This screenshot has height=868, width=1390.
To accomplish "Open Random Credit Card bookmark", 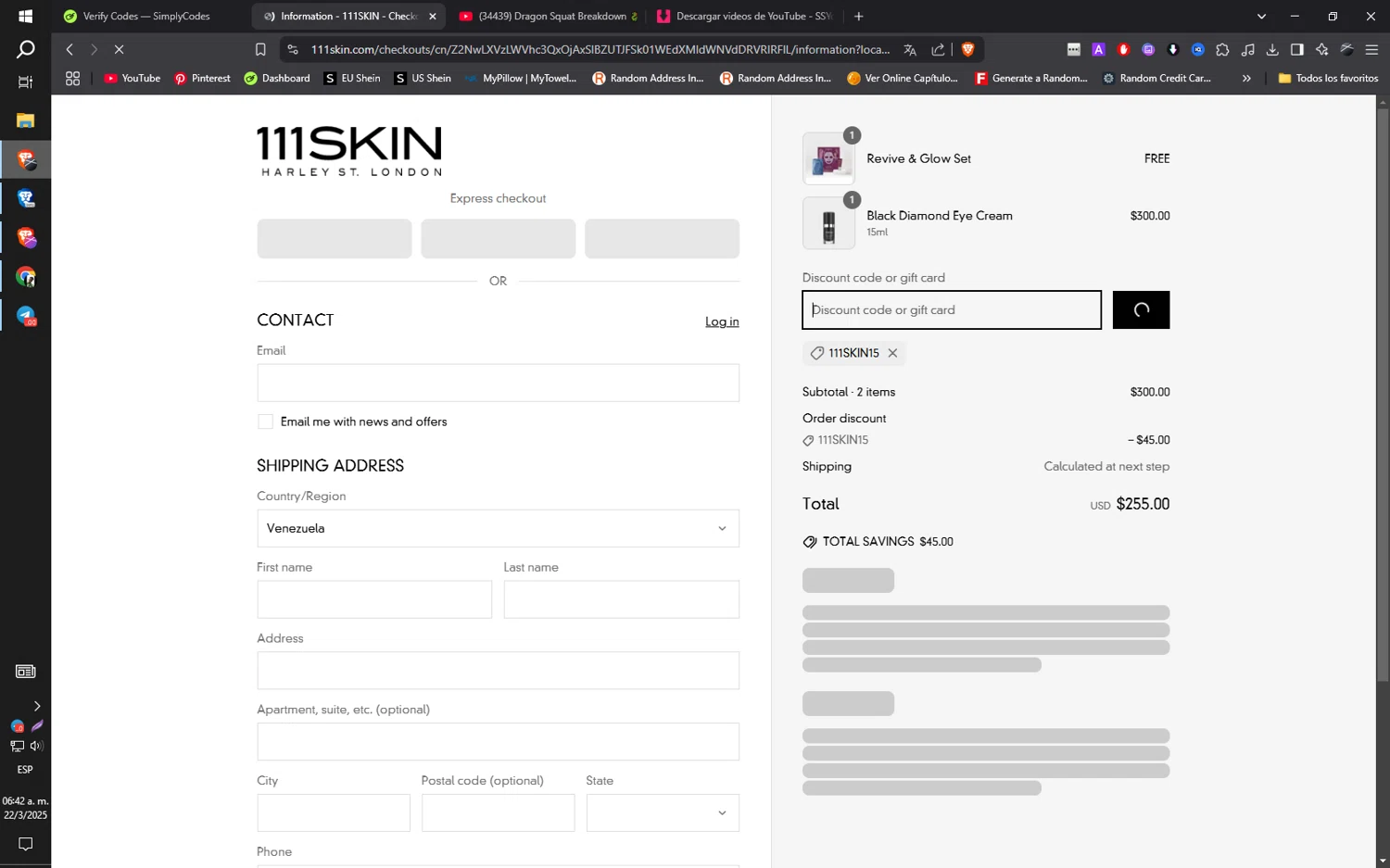I will click(x=1156, y=79).
